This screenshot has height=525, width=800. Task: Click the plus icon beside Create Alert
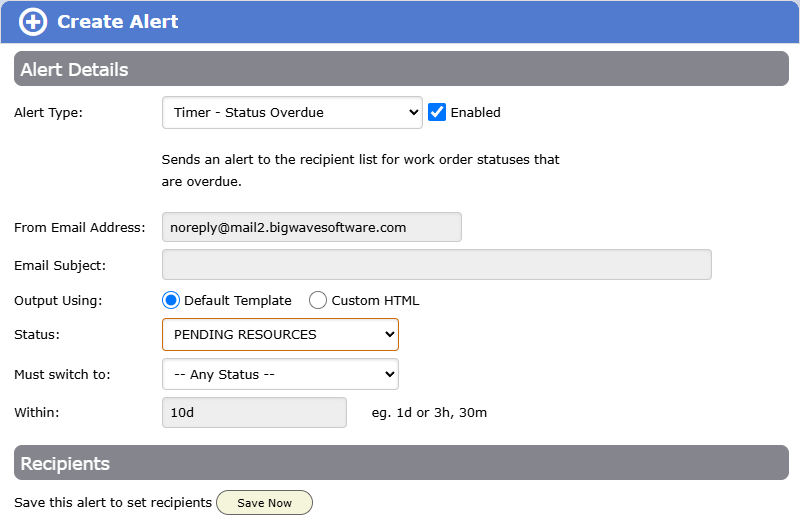[33, 22]
